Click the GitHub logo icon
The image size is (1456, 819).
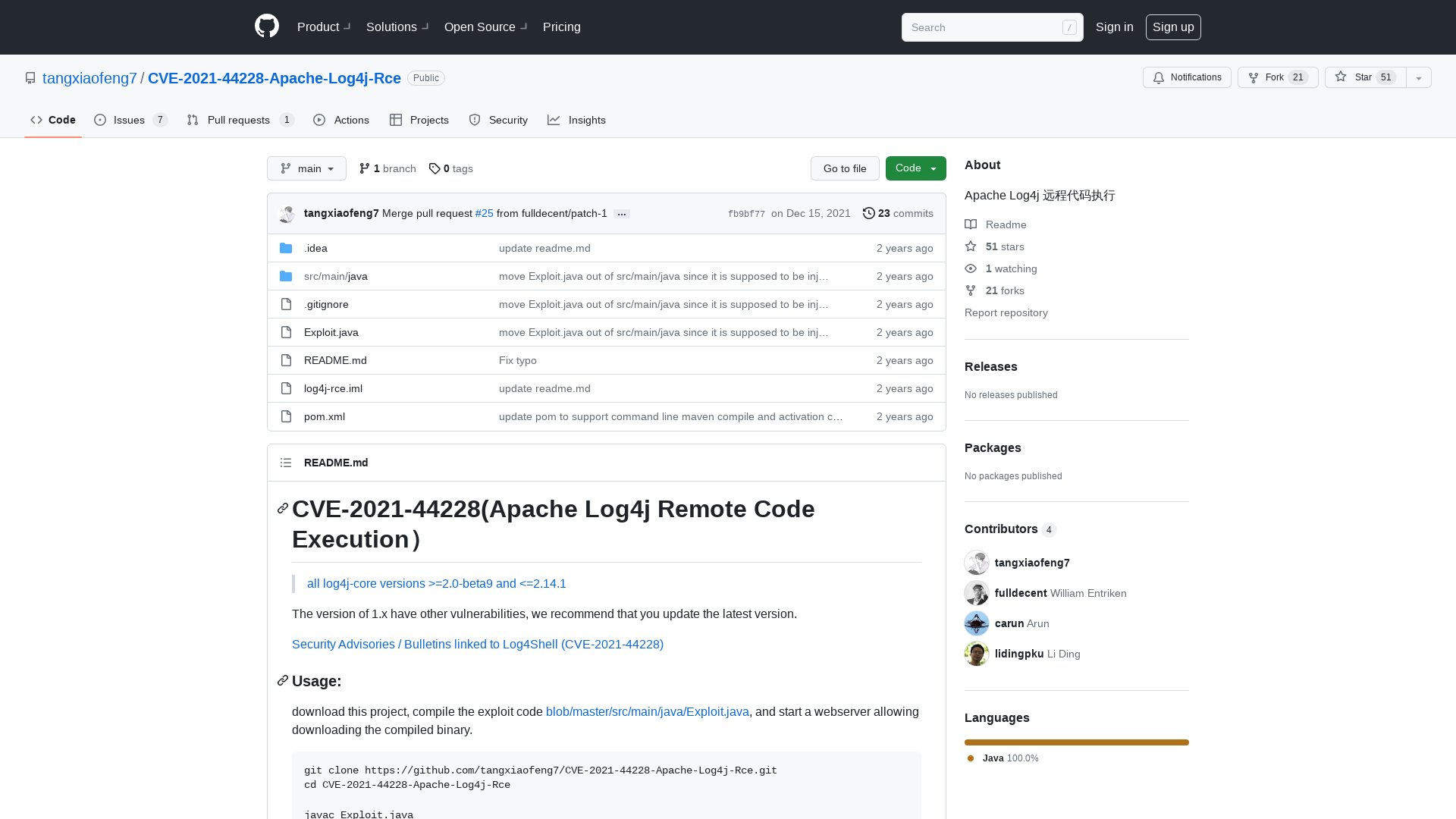pyautogui.click(x=267, y=27)
